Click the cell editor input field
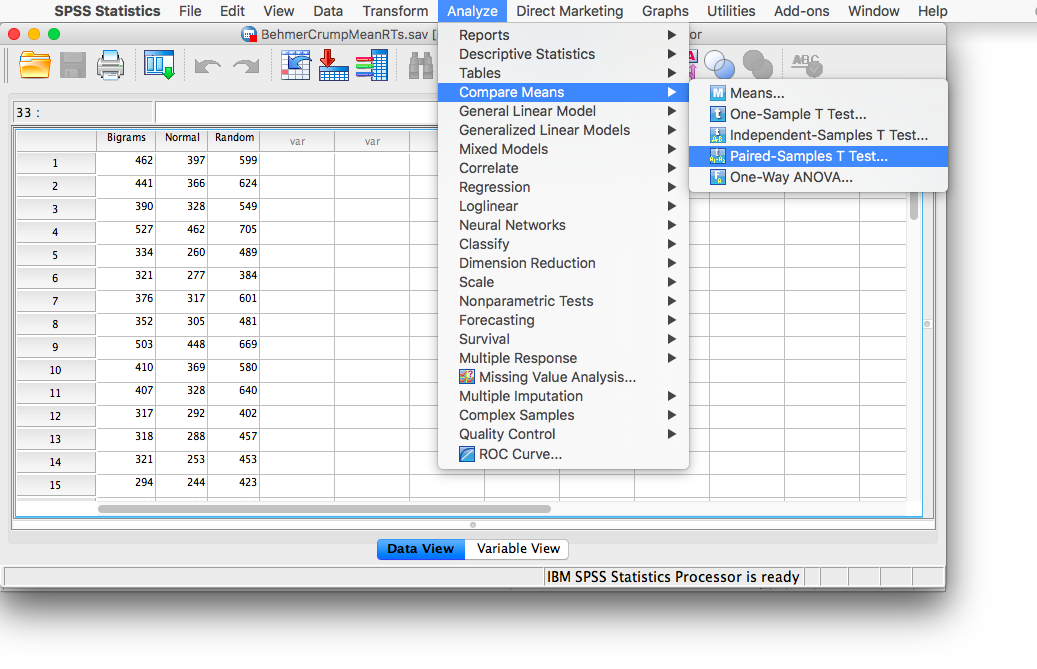The height and width of the screenshot is (669, 1037). tap(296, 112)
